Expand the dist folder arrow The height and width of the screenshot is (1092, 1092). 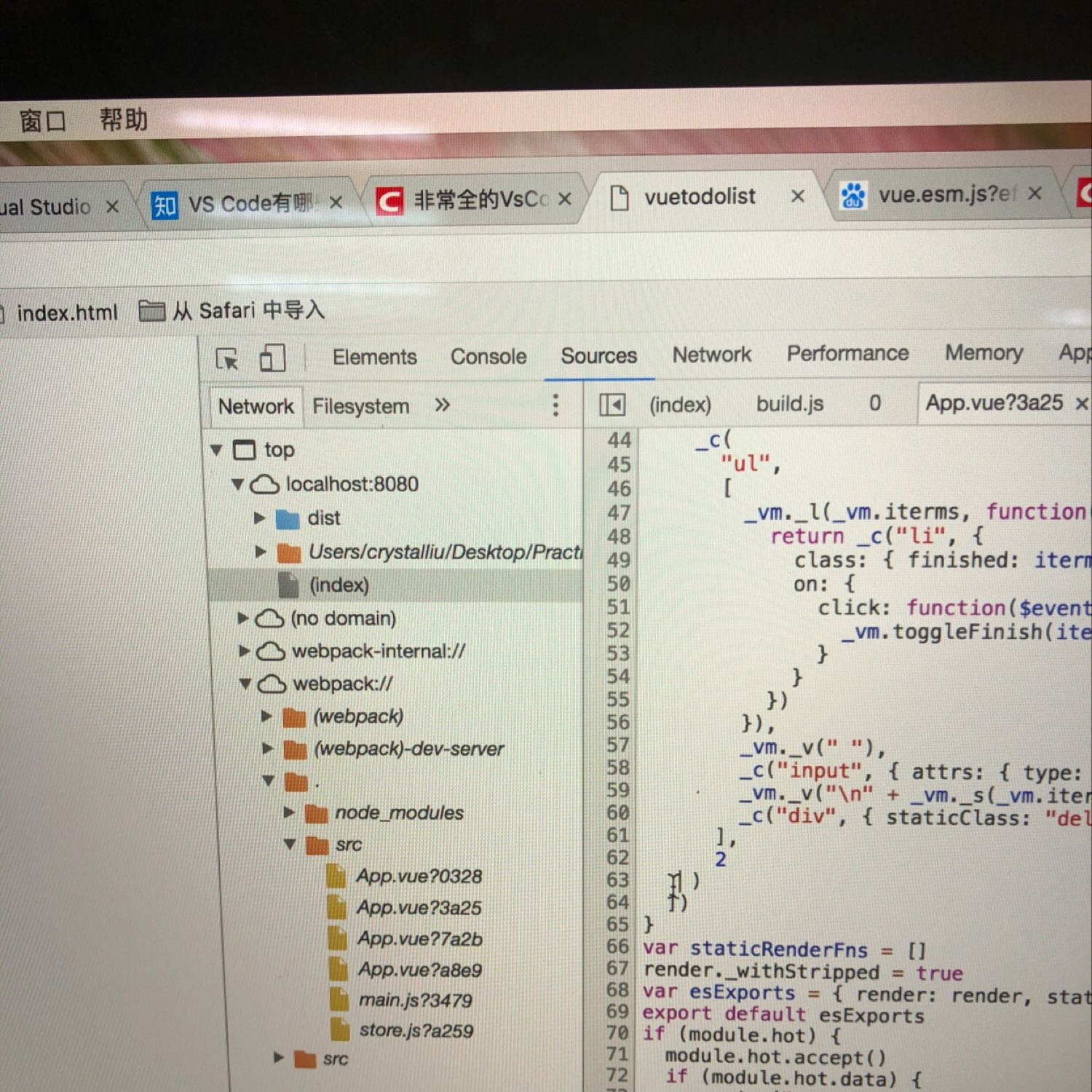click(x=259, y=518)
